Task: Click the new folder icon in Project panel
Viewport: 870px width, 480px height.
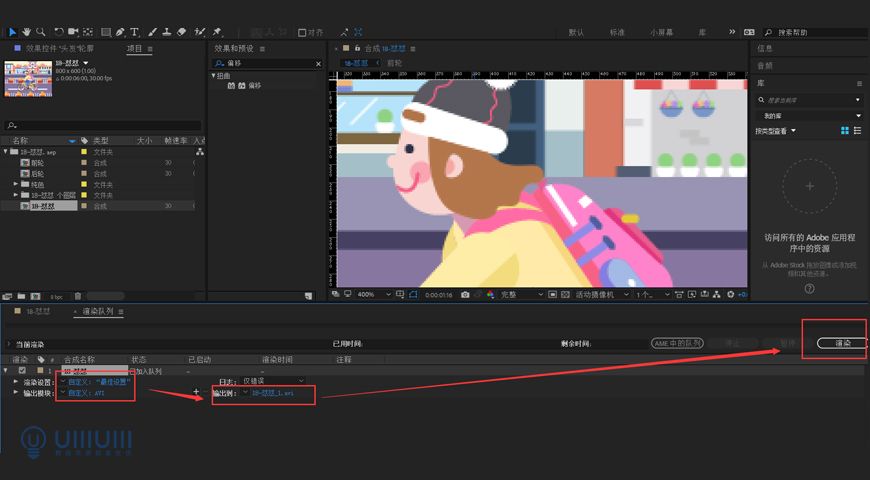Action: click(21, 296)
